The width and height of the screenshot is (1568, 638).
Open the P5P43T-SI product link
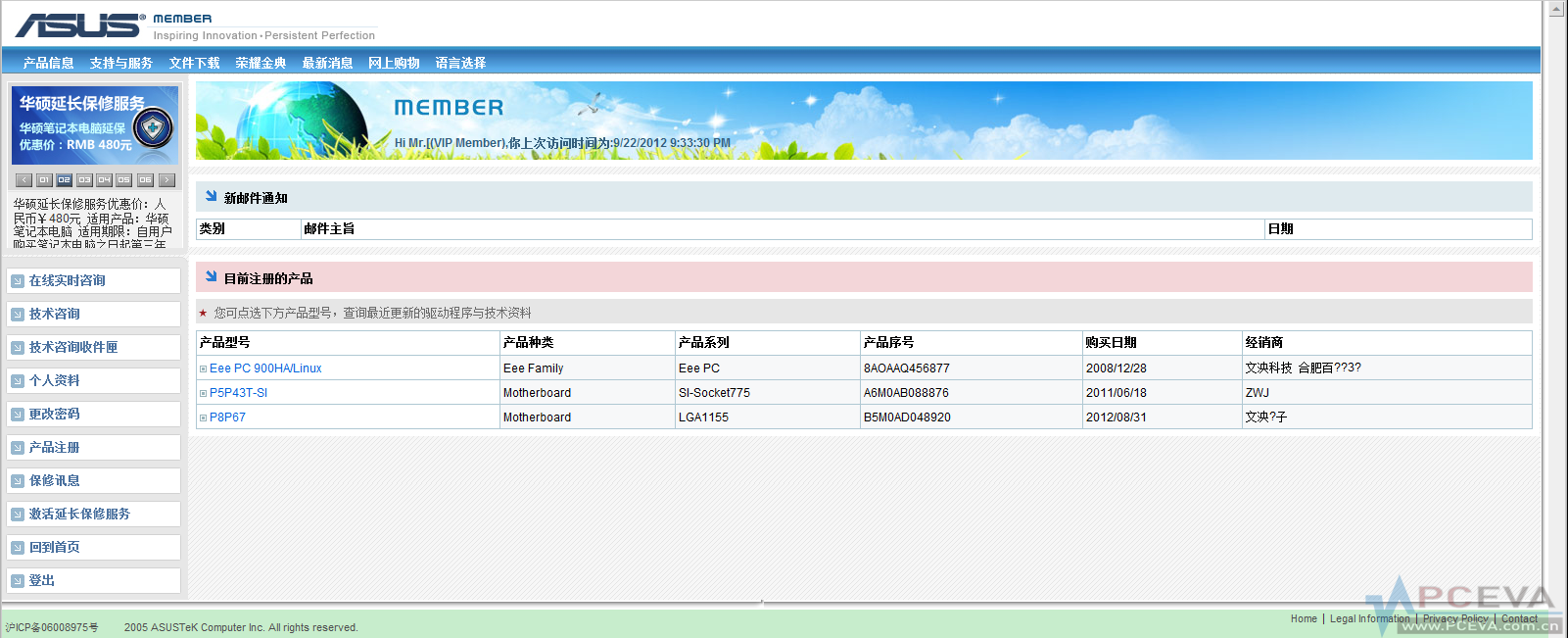[x=238, y=393]
